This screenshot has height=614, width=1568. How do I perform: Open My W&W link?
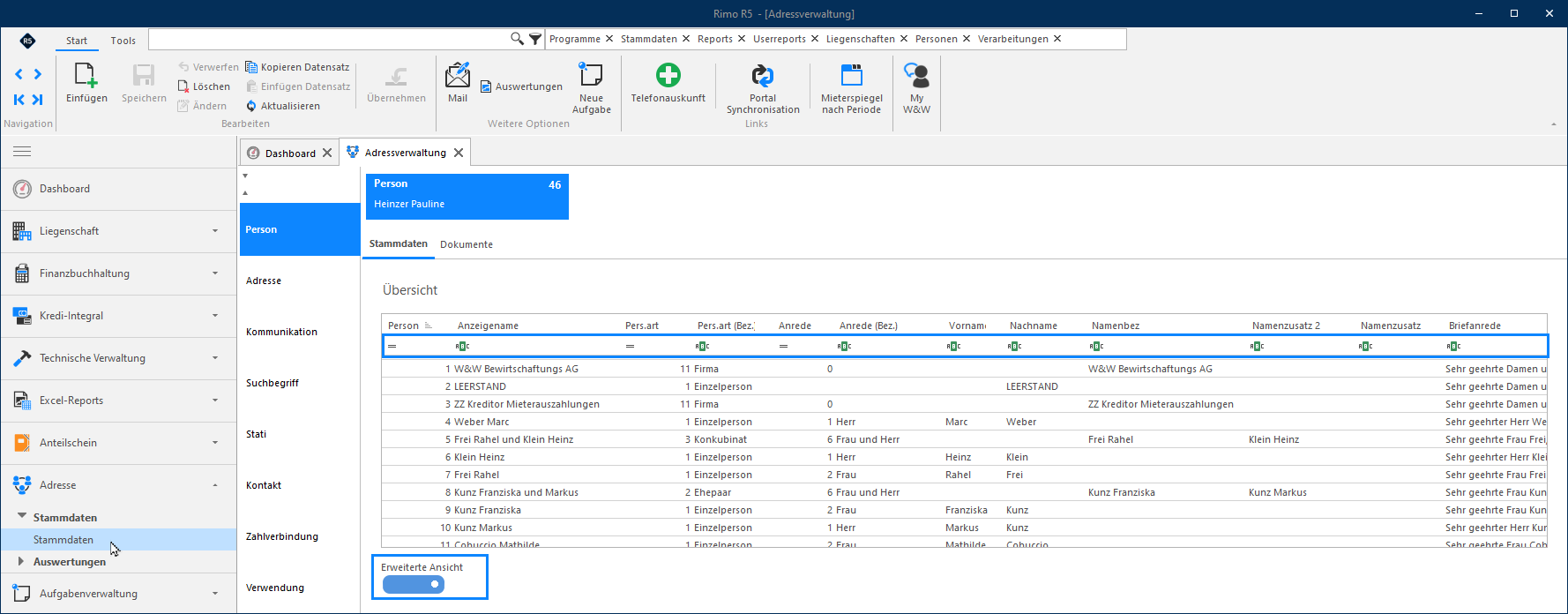click(x=916, y=88)
